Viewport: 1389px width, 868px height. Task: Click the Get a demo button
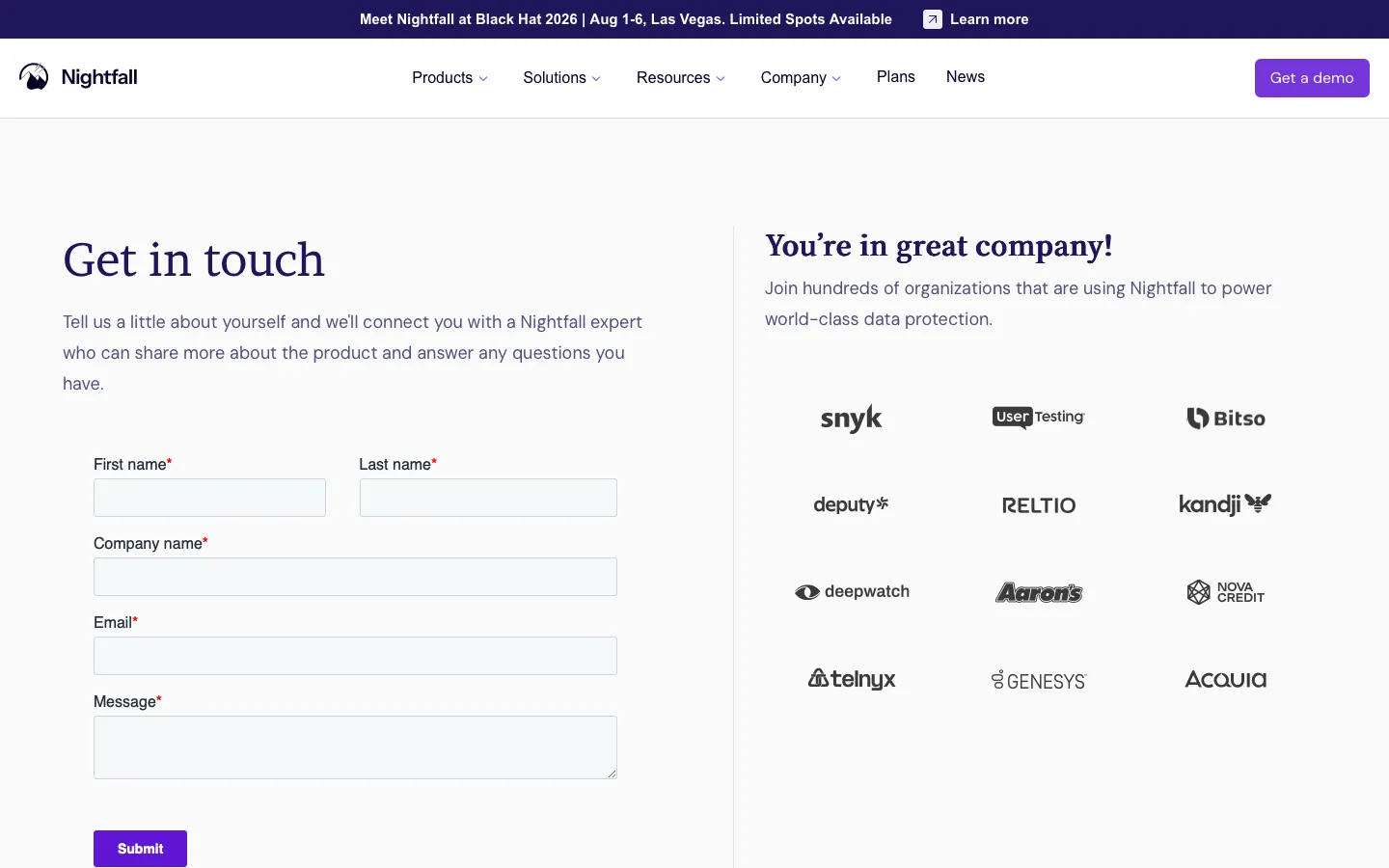pos(1312,78)
